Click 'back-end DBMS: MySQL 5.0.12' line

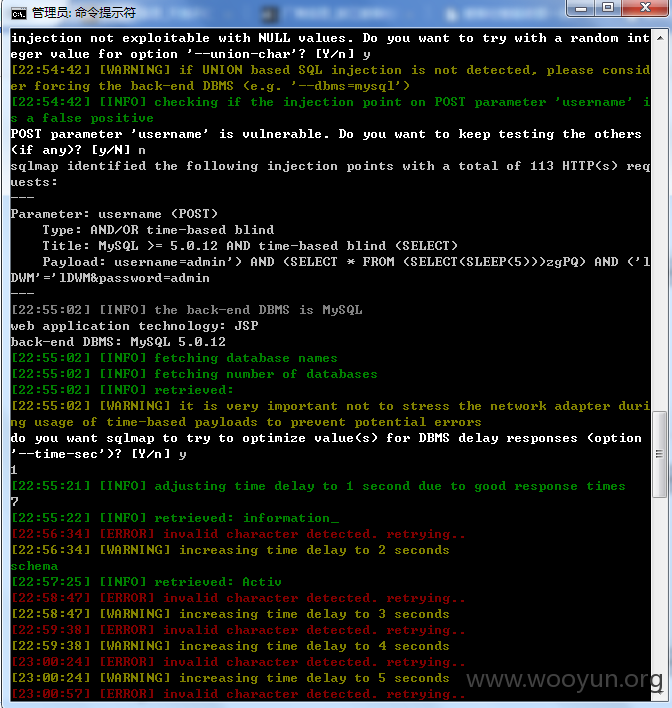118,342
